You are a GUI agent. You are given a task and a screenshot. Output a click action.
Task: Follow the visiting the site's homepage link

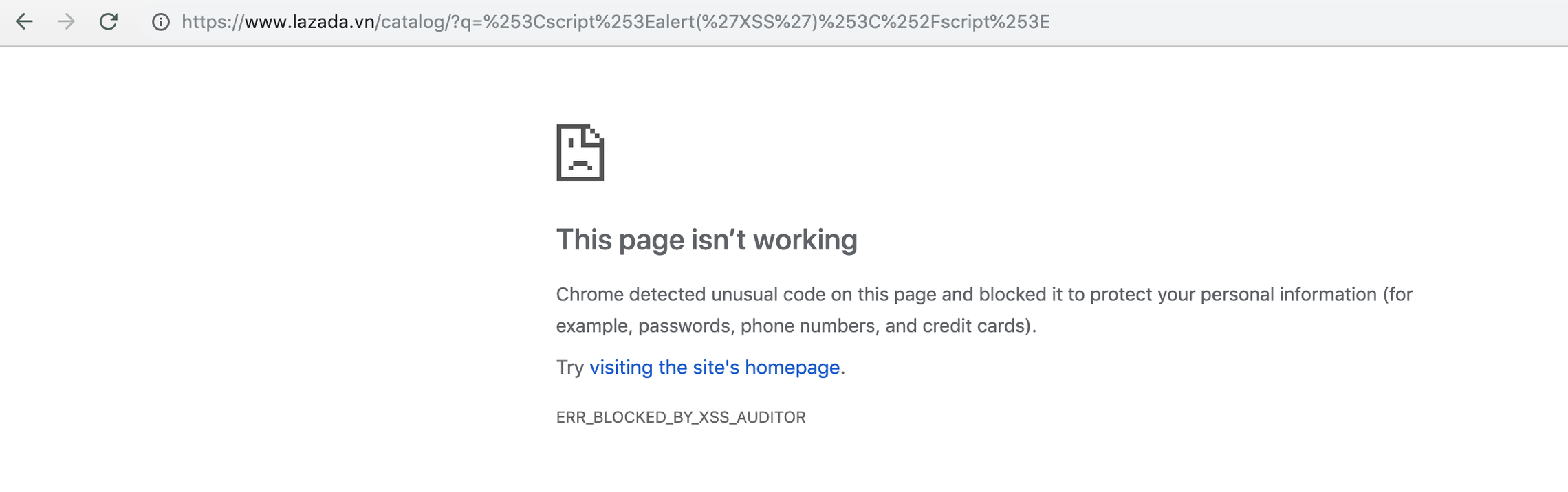click(x=715, y=368)
